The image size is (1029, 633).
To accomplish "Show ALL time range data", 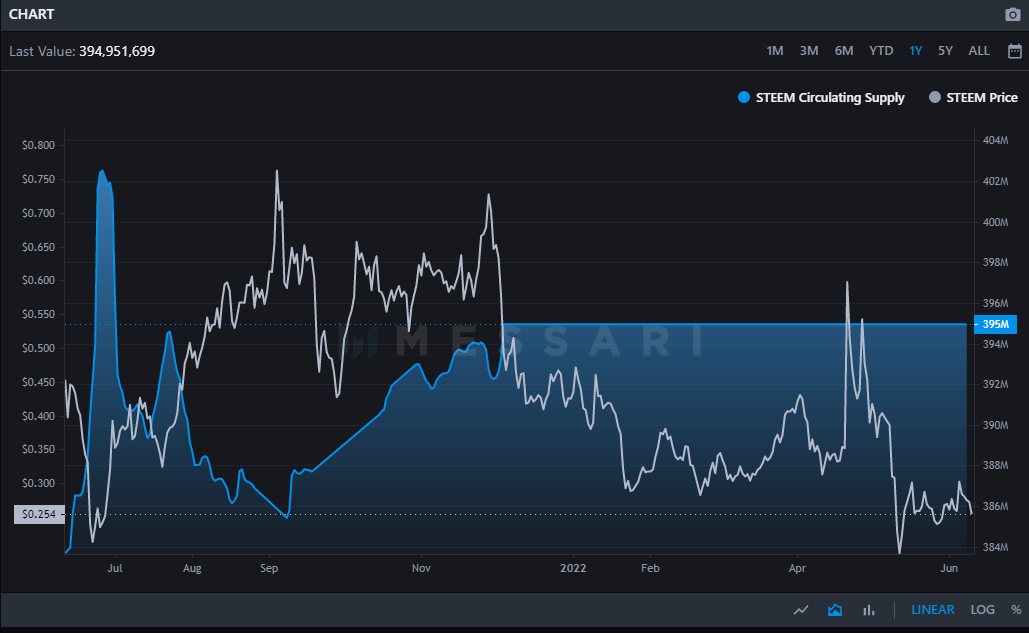I will pos(979,51).
